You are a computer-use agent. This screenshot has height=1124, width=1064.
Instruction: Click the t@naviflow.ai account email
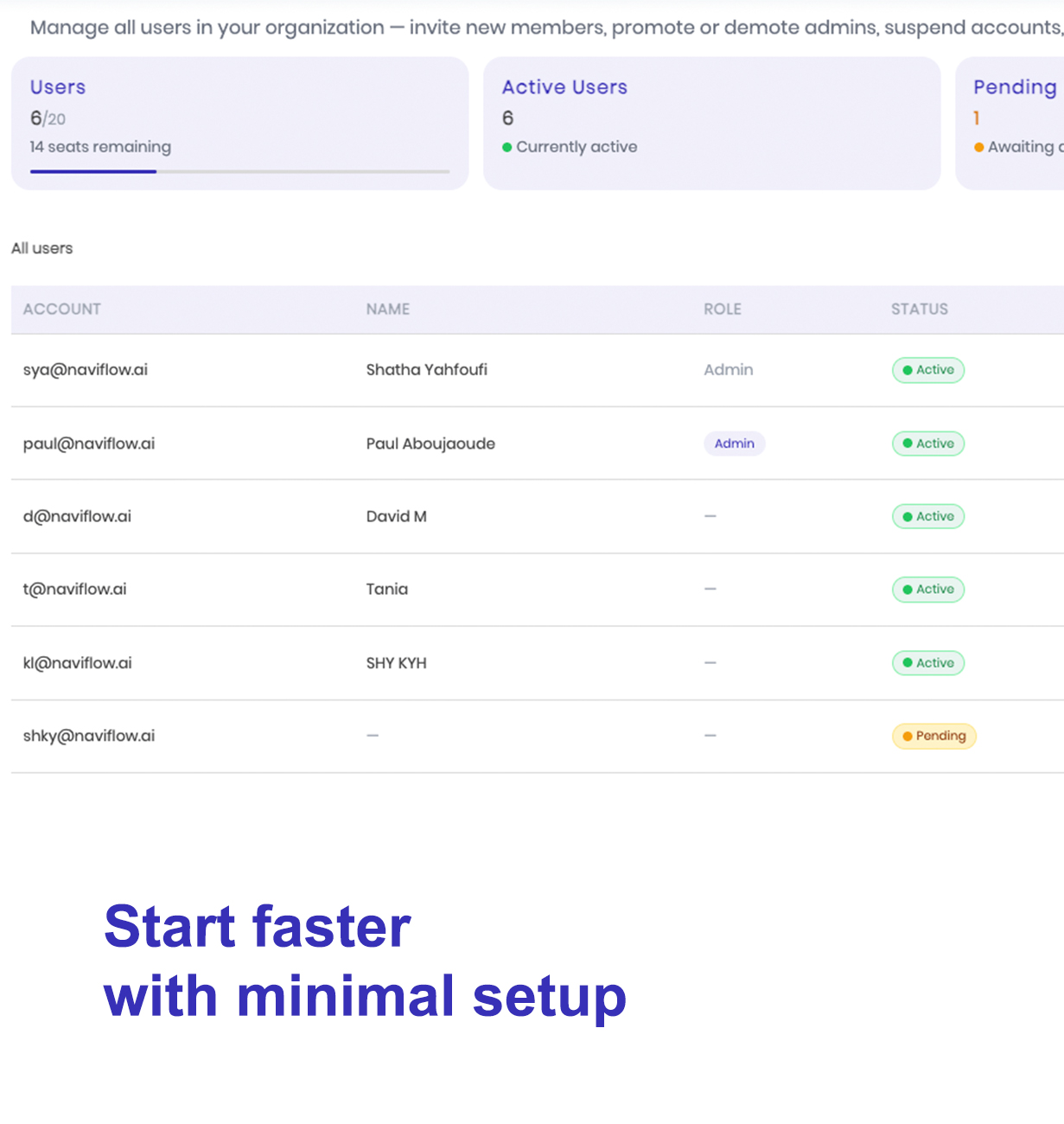tap(75, 590)
